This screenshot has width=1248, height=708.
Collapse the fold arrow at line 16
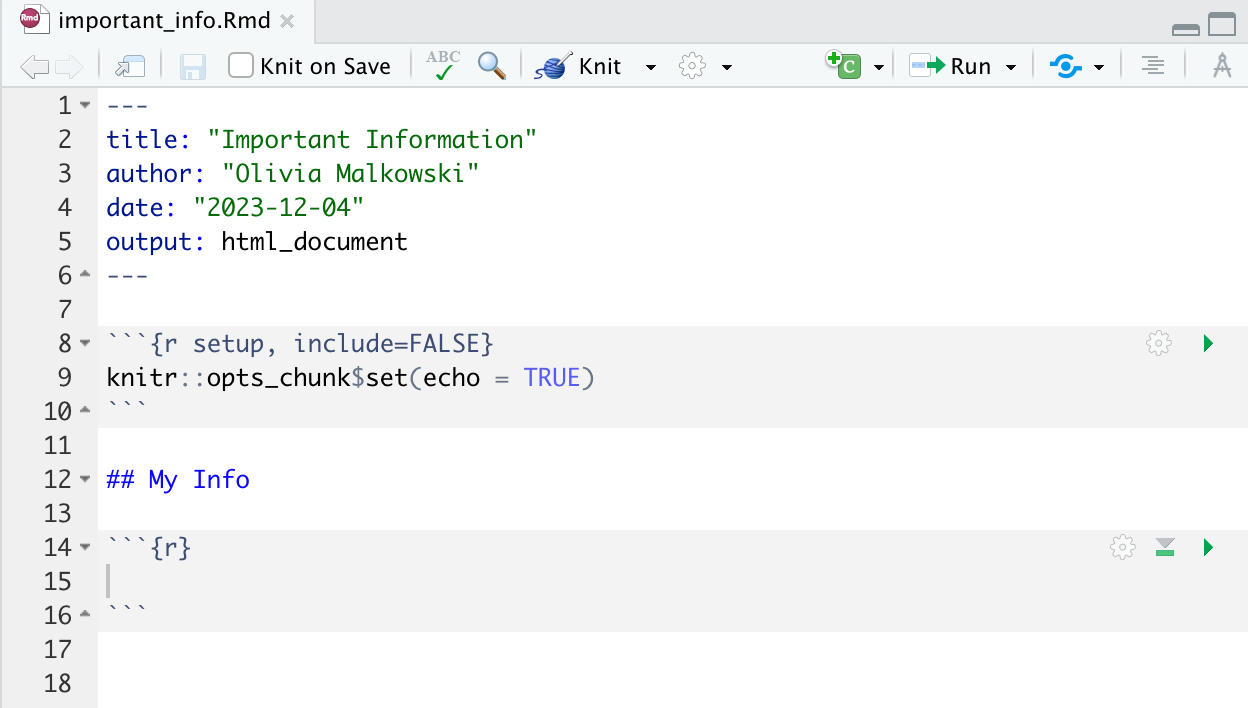click(84, 615)
